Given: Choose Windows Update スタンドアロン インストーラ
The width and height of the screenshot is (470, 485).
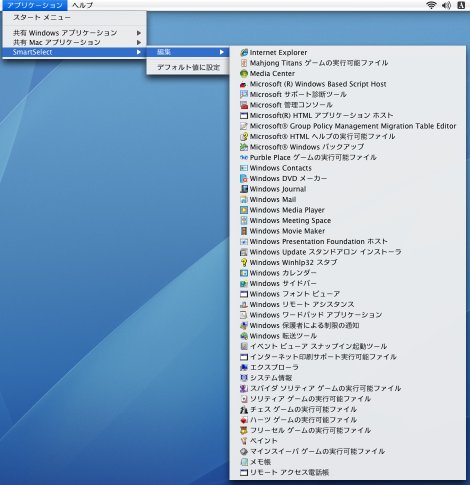Looking at the screenshot, I should 348,252.
